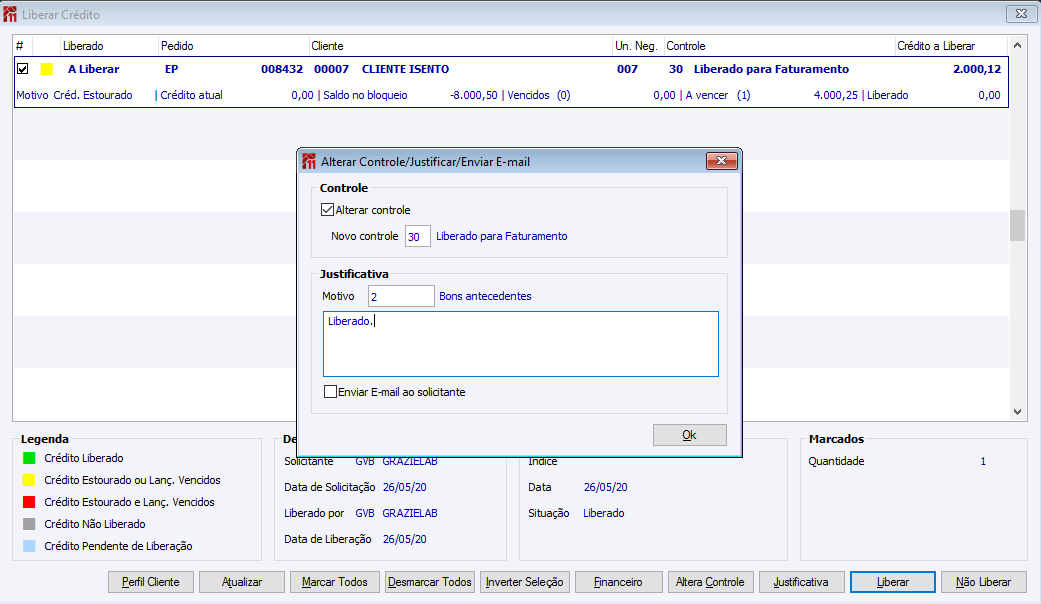Click the A vencer value 4.000,25
Image resolution: width=1041 pixels, height=604 pixels.
pos(835,95)
